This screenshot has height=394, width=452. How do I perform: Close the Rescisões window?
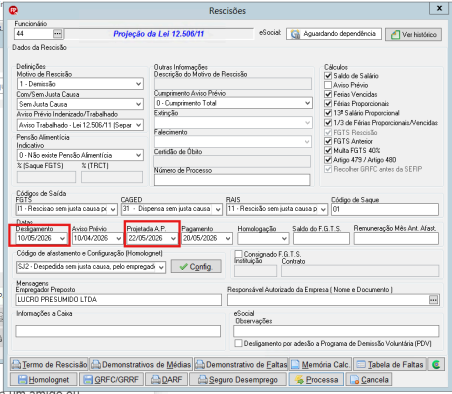[439, 8]
